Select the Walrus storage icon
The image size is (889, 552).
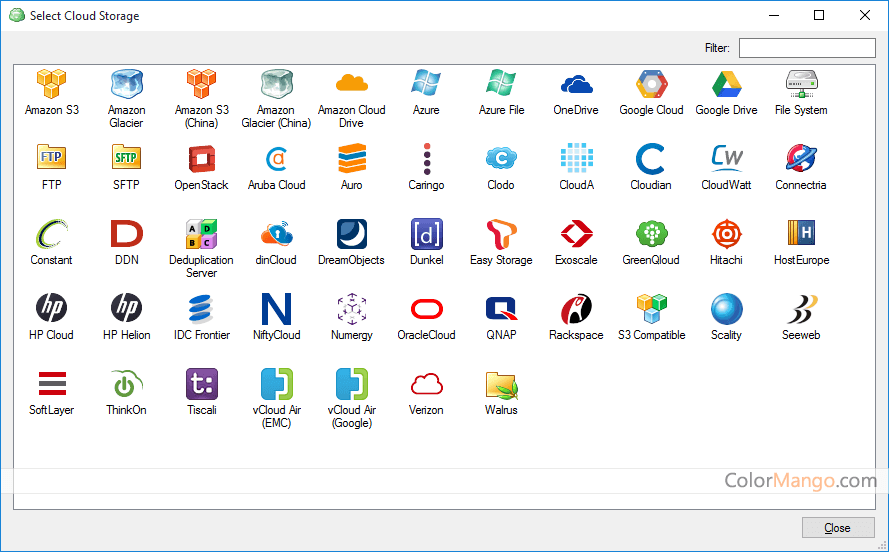(501, 384)
